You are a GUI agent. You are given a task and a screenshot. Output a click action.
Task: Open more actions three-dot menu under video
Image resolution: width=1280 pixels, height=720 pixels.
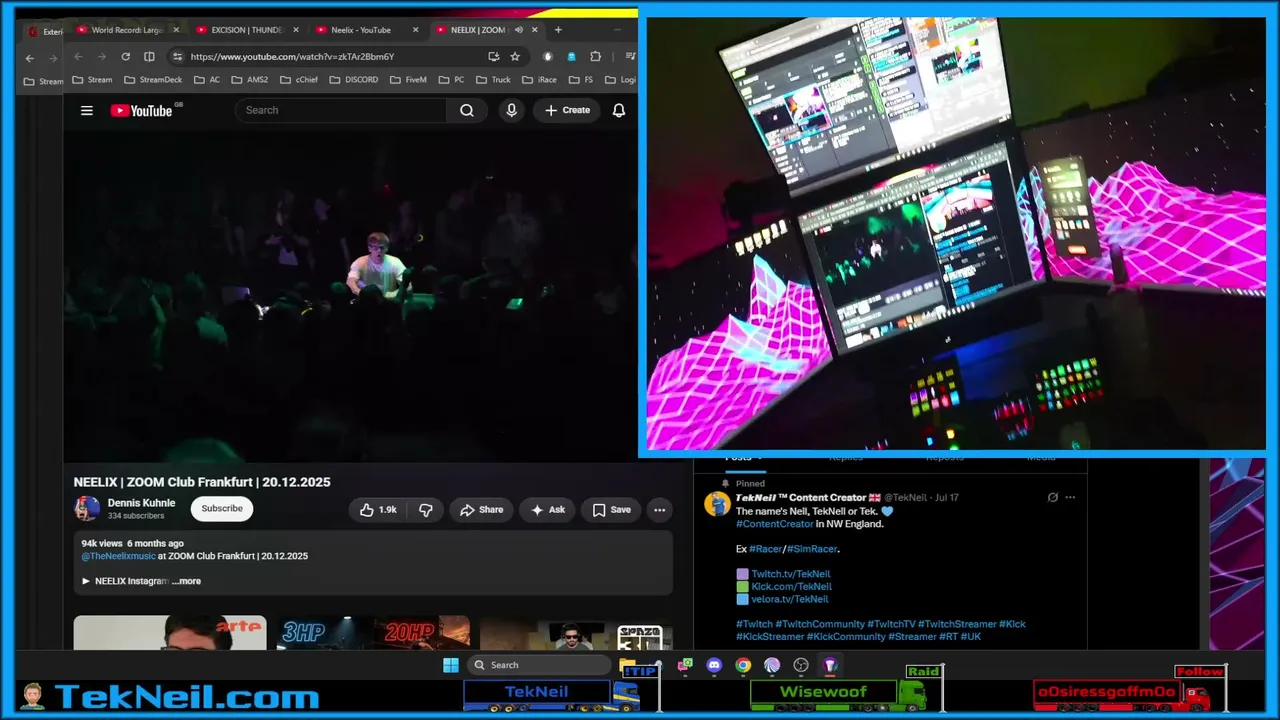pyautogui.click(x=659, y=510)
